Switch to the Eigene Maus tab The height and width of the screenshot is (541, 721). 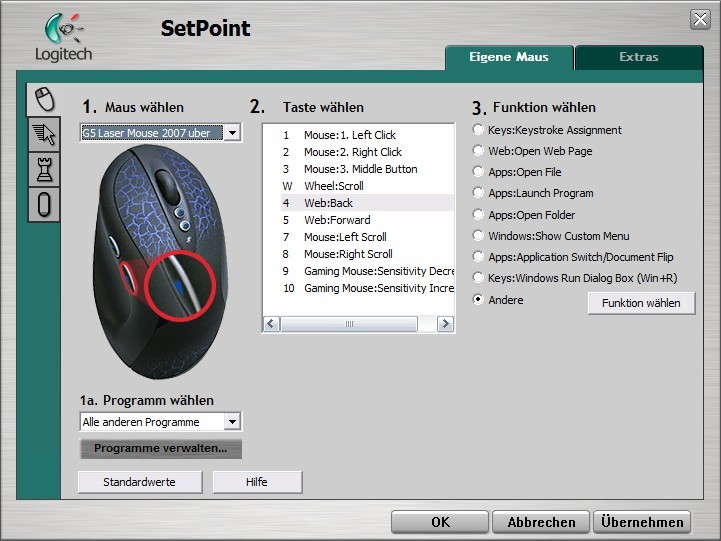pyautogui.click(x=509, y=57)
